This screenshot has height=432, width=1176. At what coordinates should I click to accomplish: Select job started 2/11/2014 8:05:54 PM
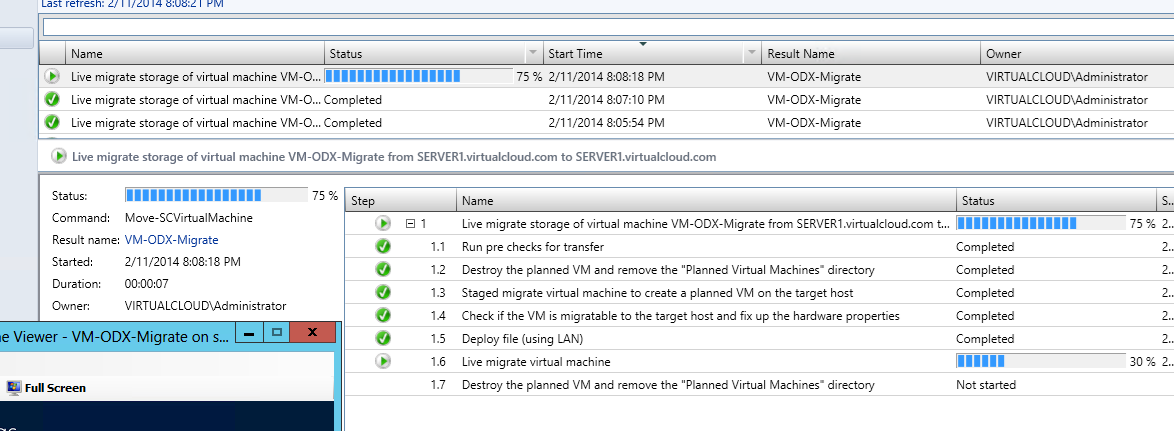tap(607, 122)
